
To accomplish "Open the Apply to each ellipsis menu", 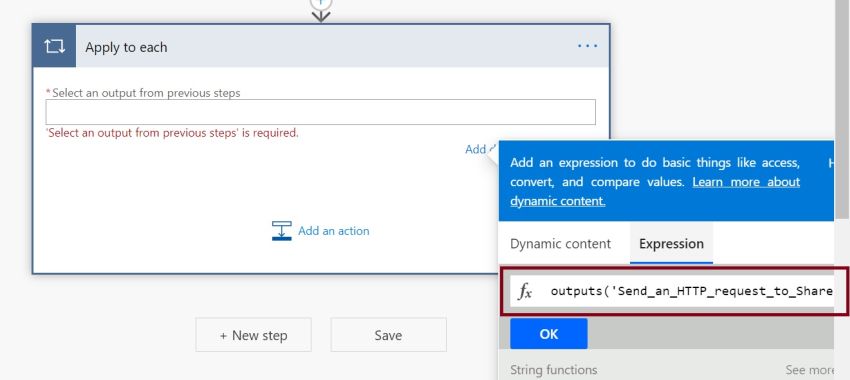I will pos(587,47).
